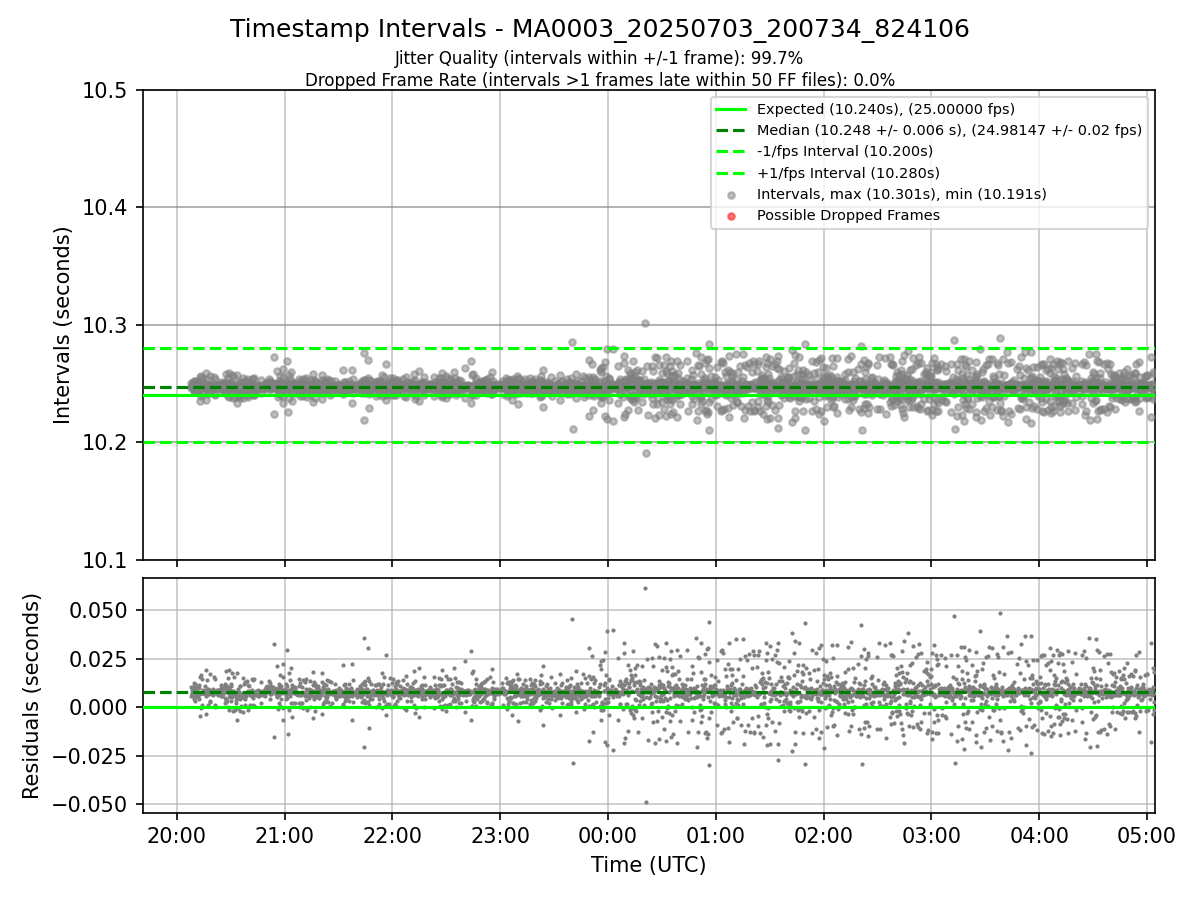Click legend entry 'Median (10.248 +/- 0.006 s)'

click(949, 130)
